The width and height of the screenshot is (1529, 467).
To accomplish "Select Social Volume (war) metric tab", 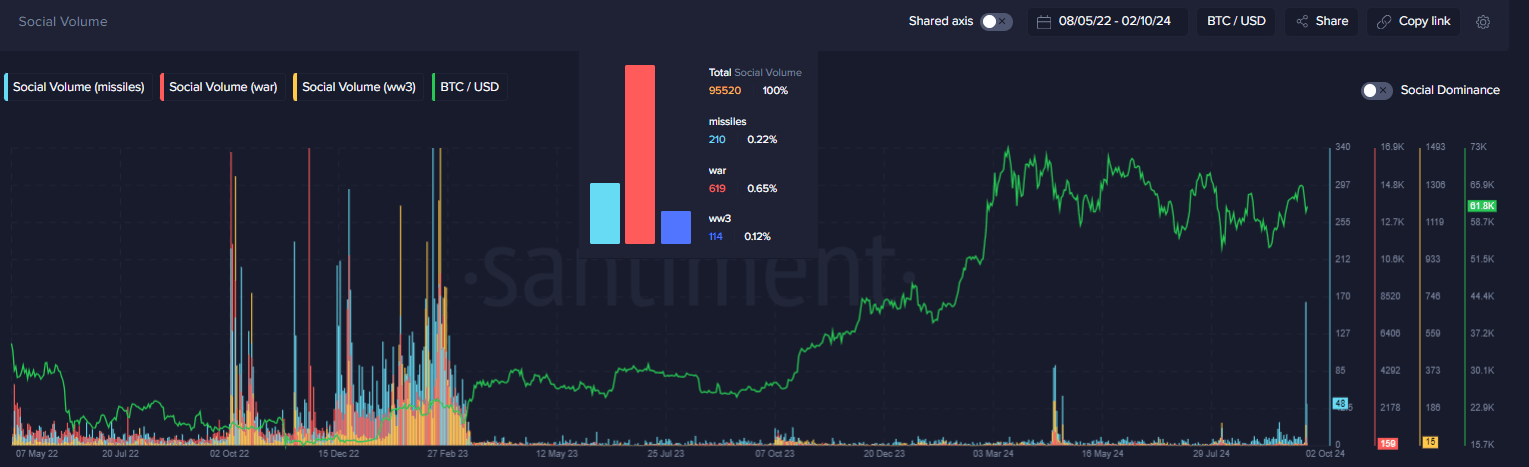I will click(x=222, y=87).
